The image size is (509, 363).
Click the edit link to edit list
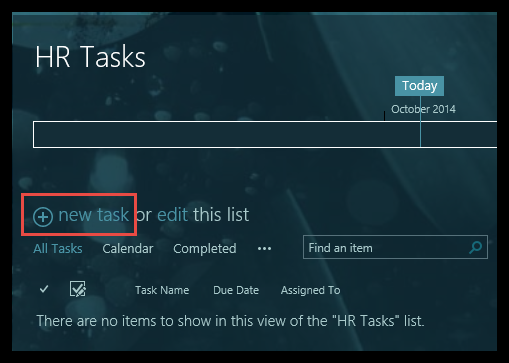pos(172,214)
